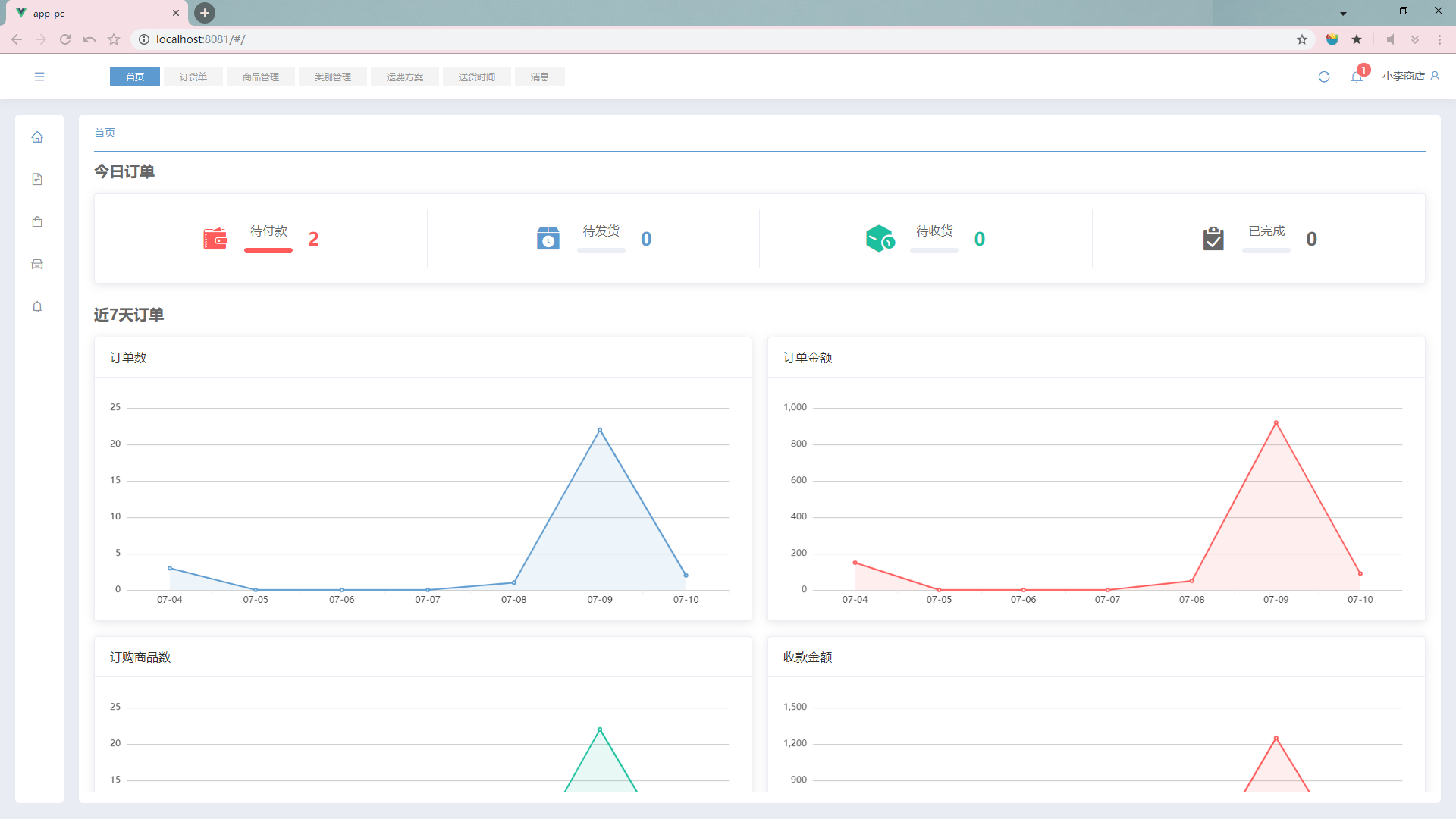Click the refresh icon in top header
The width and height of the screenshot is (1456, 819).
coord(1324,77)
